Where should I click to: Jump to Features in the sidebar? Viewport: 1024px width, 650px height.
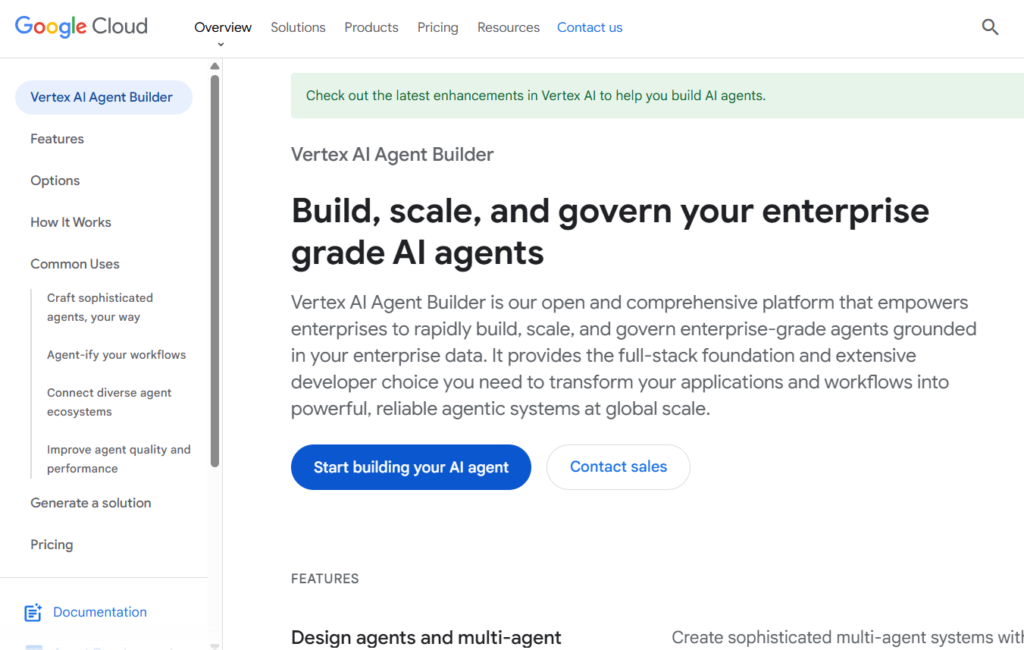[x=57, y=139]
